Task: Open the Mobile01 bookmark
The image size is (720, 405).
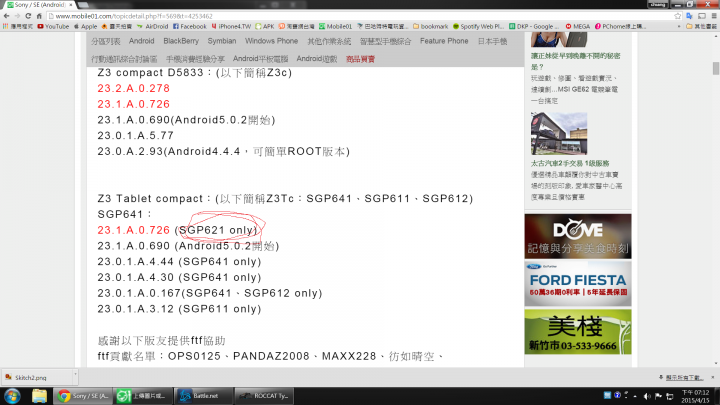Action: 336,27
